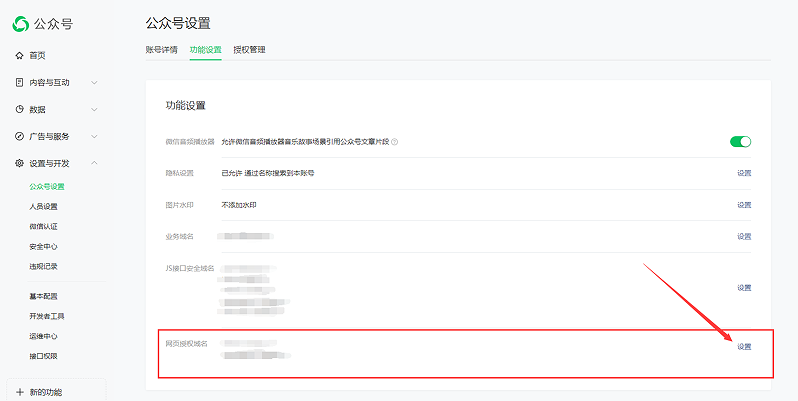The width and height of the screenshot is (798, 401).
Task: Click the 隐私设置 row label
Action: [x=180, y=173]
